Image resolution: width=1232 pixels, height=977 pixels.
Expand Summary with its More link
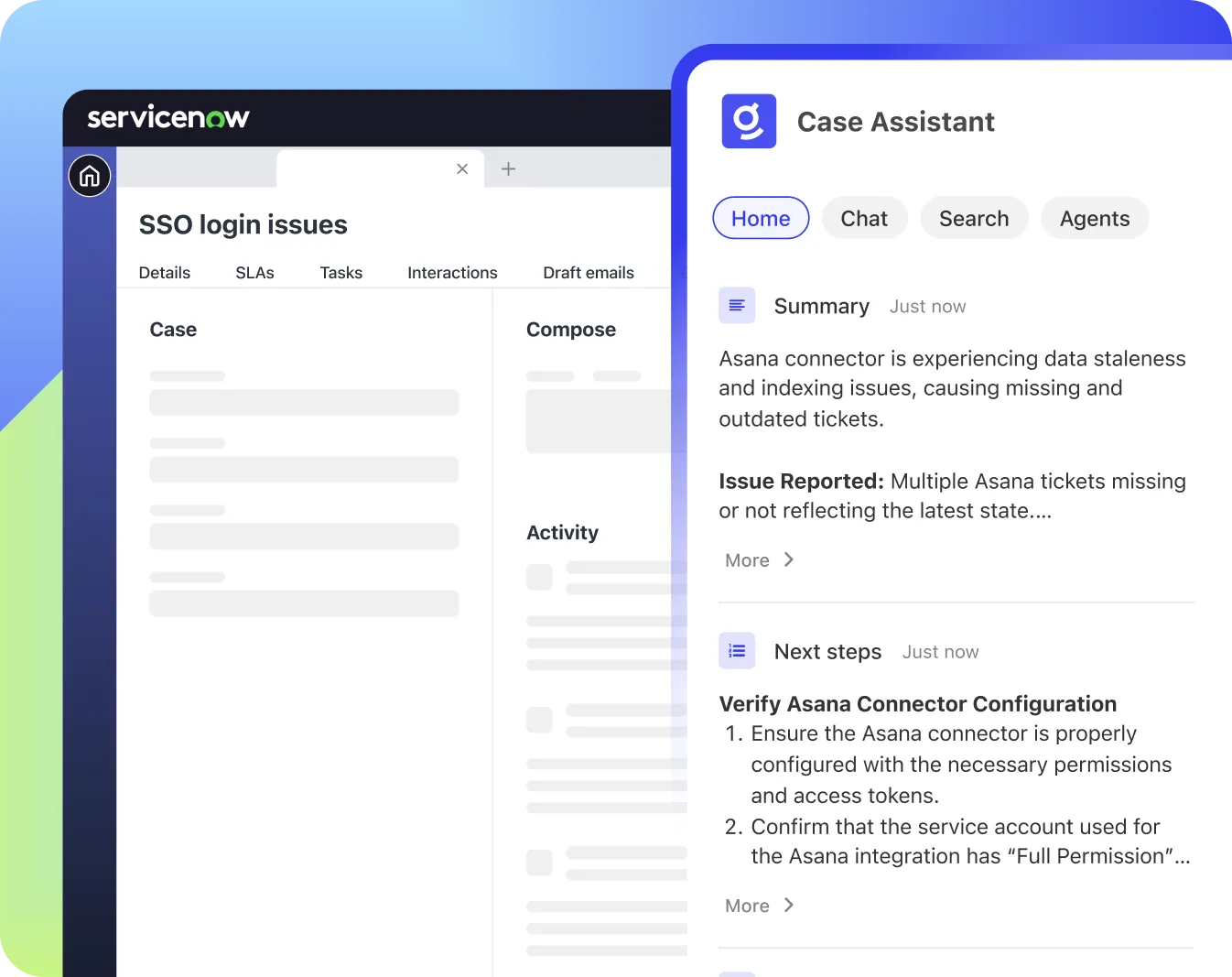[x=747, y=560]
